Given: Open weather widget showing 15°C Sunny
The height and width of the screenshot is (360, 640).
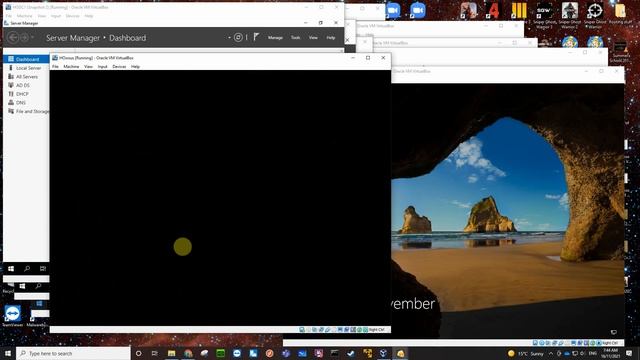Looking at the screenshot, I should pos(526,353).
